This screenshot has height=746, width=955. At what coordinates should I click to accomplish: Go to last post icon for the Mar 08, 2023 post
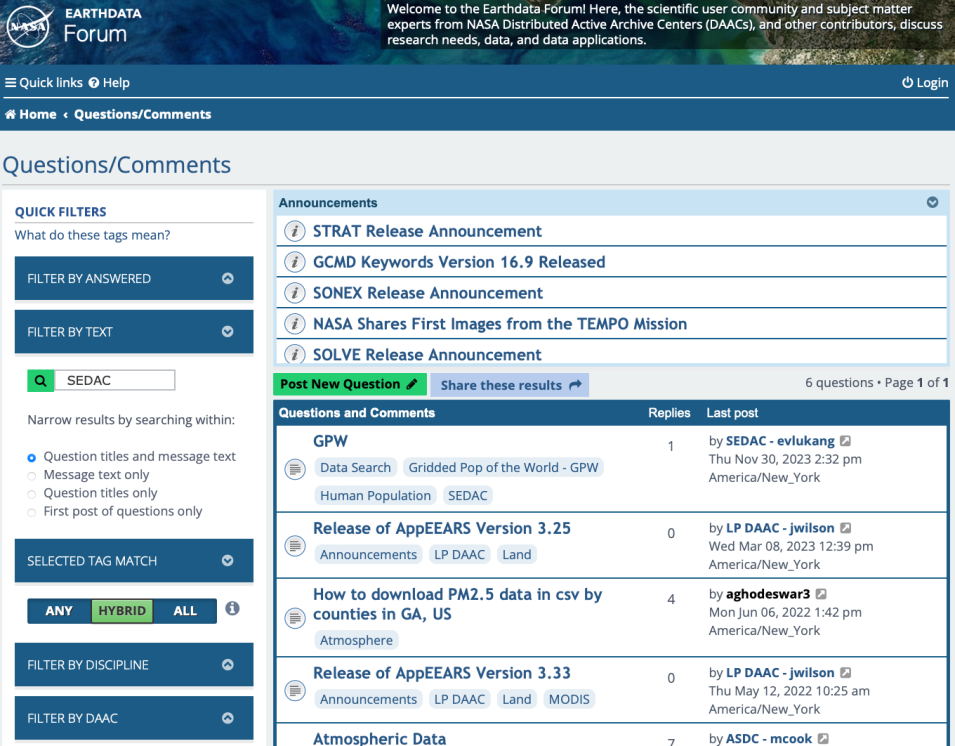[x=845, y=528]
